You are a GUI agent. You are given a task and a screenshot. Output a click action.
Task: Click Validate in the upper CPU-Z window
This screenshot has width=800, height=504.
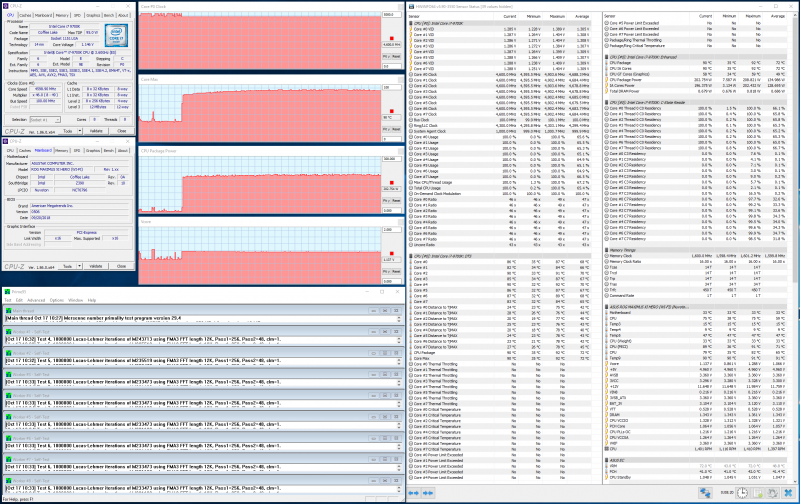pos(96,131)
